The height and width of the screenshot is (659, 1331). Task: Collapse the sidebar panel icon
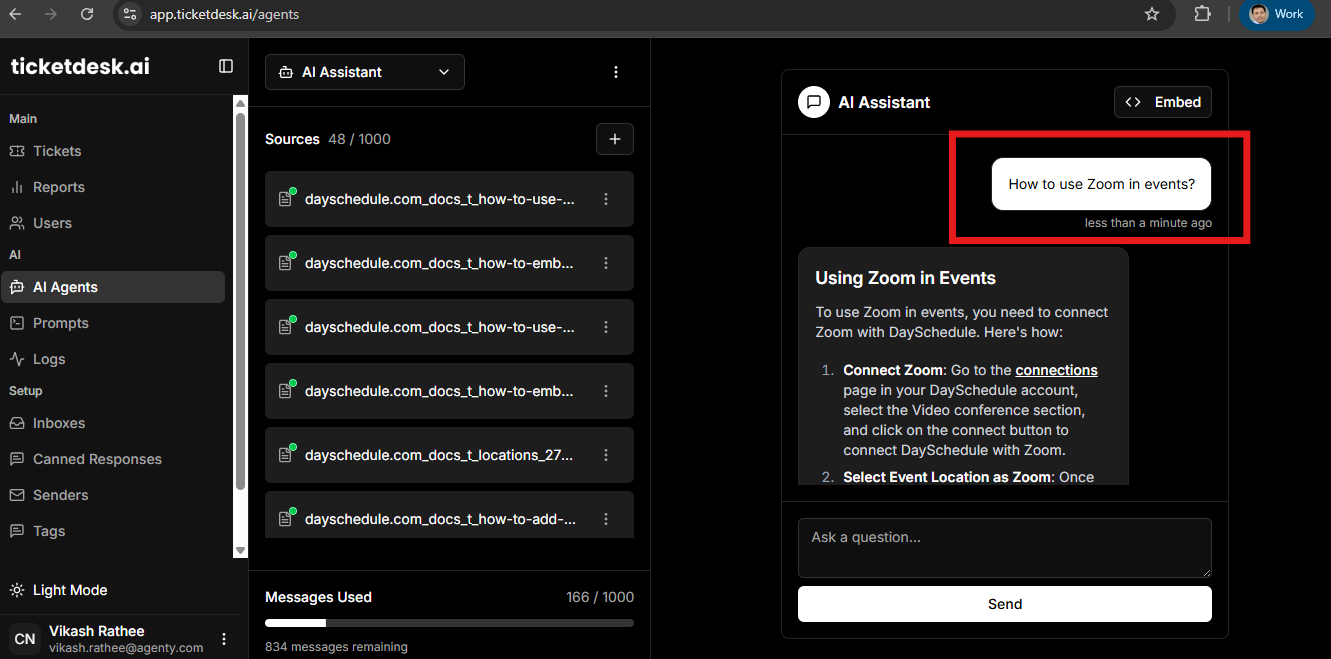pos(226,66)
